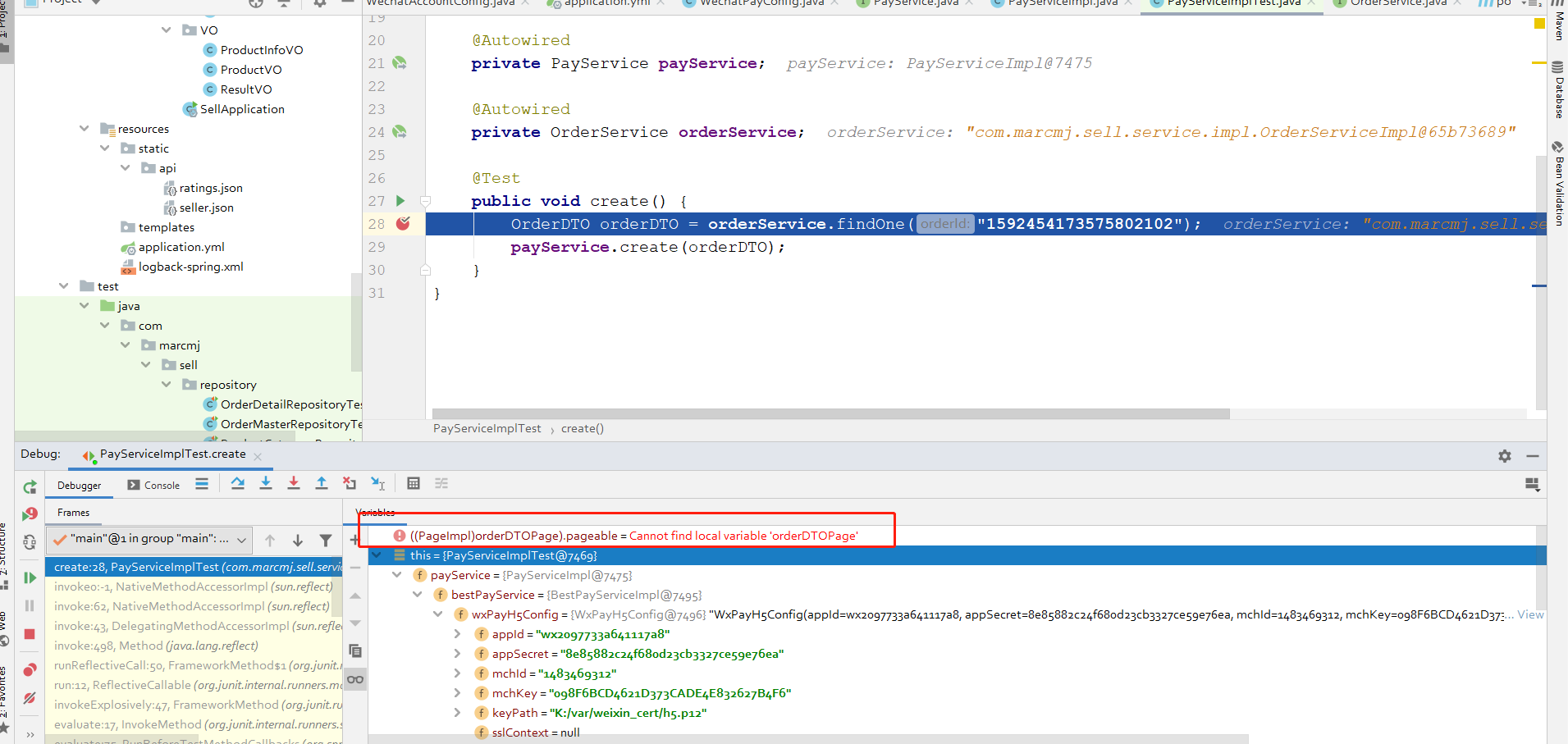This screenshot has height=744, width=1568.
Task: Select next frame with down arrow
Action: 298,541
